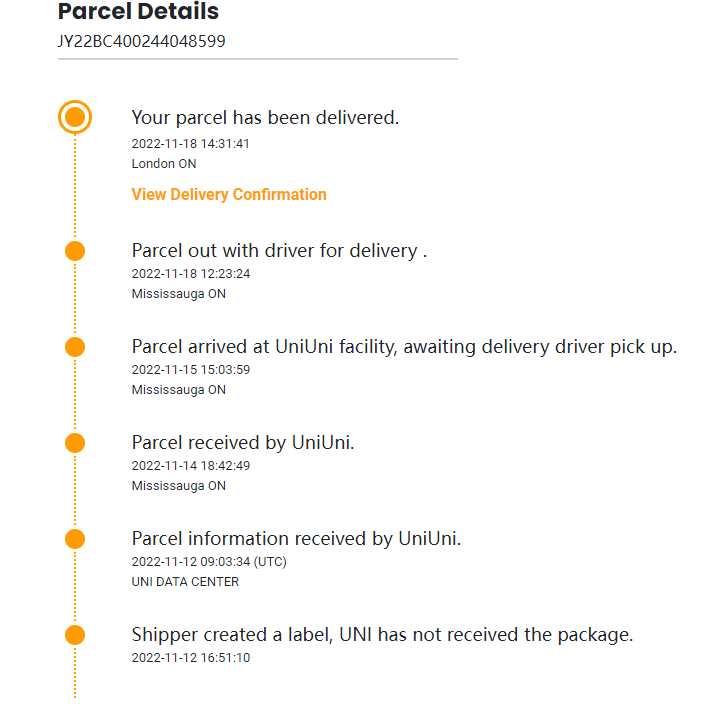
Task: Click the Parcel received by UniUni dot
Action: [x=75, y=443]
